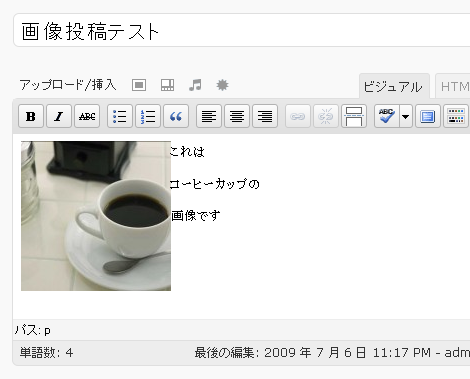
Task: Click the unlink broken chain icon
Action: 326,116
